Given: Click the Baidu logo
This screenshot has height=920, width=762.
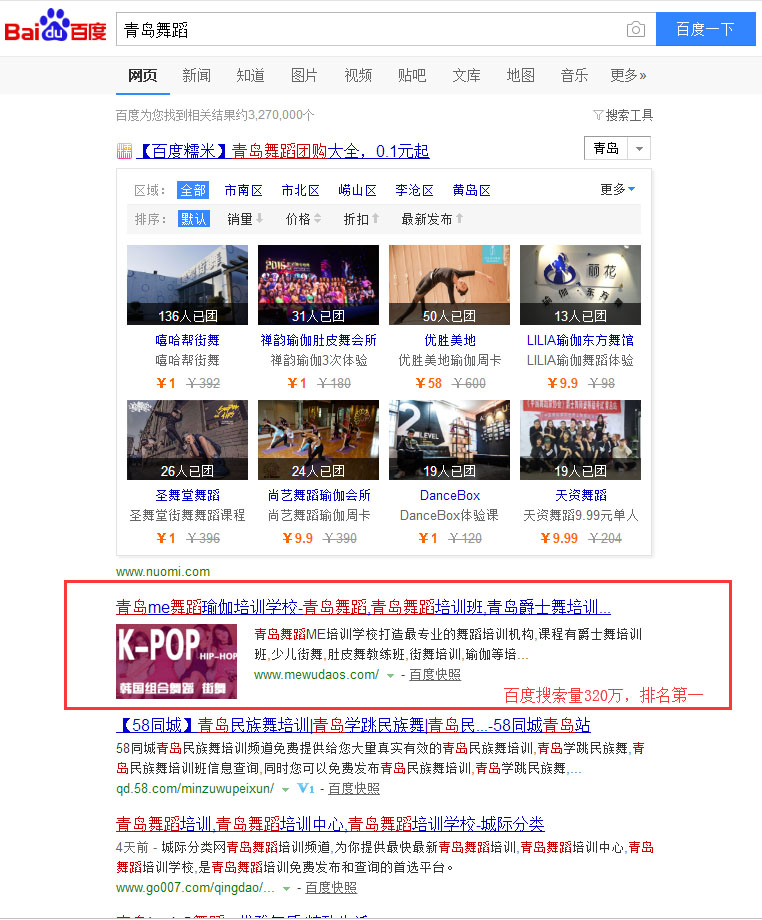Looking at the screenshot, I should (x=55, y=26).
